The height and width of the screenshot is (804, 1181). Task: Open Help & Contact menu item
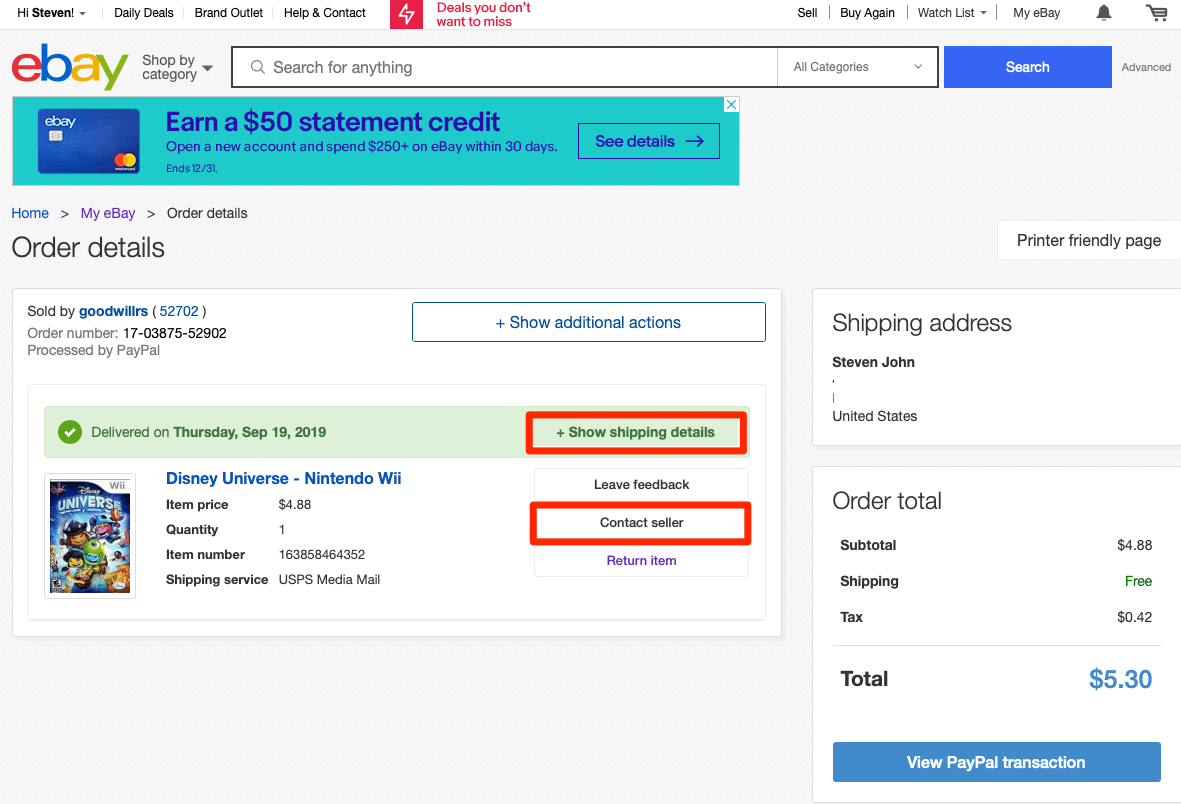(x=325, y=13)
